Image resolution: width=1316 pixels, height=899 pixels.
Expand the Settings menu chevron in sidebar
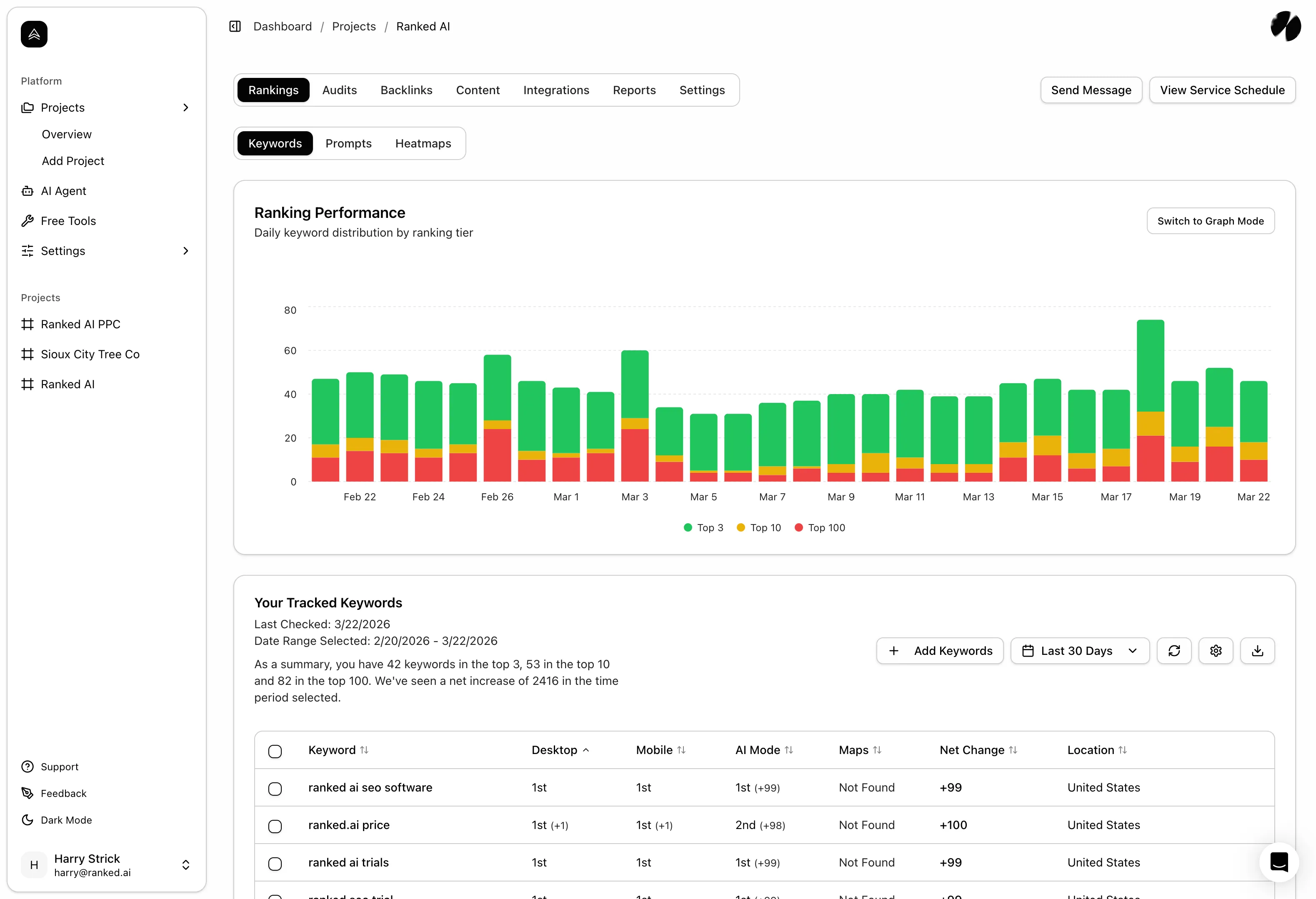pos(186,251)
